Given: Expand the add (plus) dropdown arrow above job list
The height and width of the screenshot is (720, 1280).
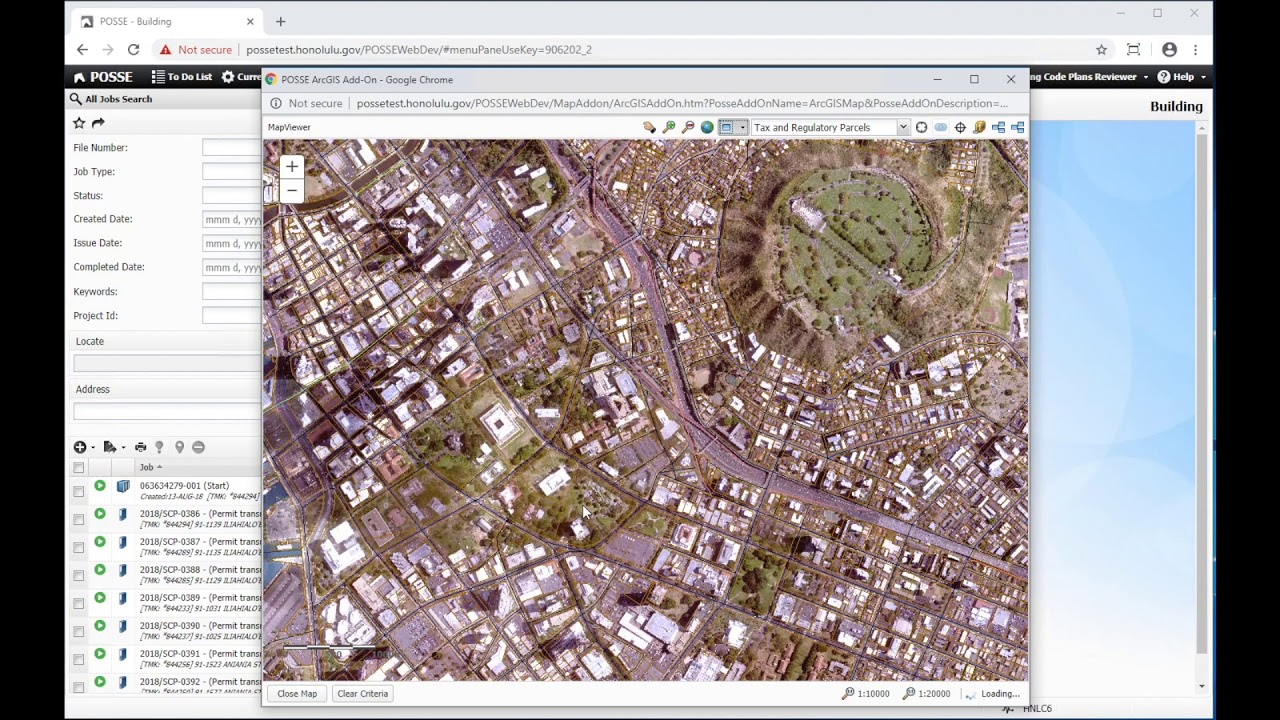Looking at the screenshot, I should click(93, 448).
